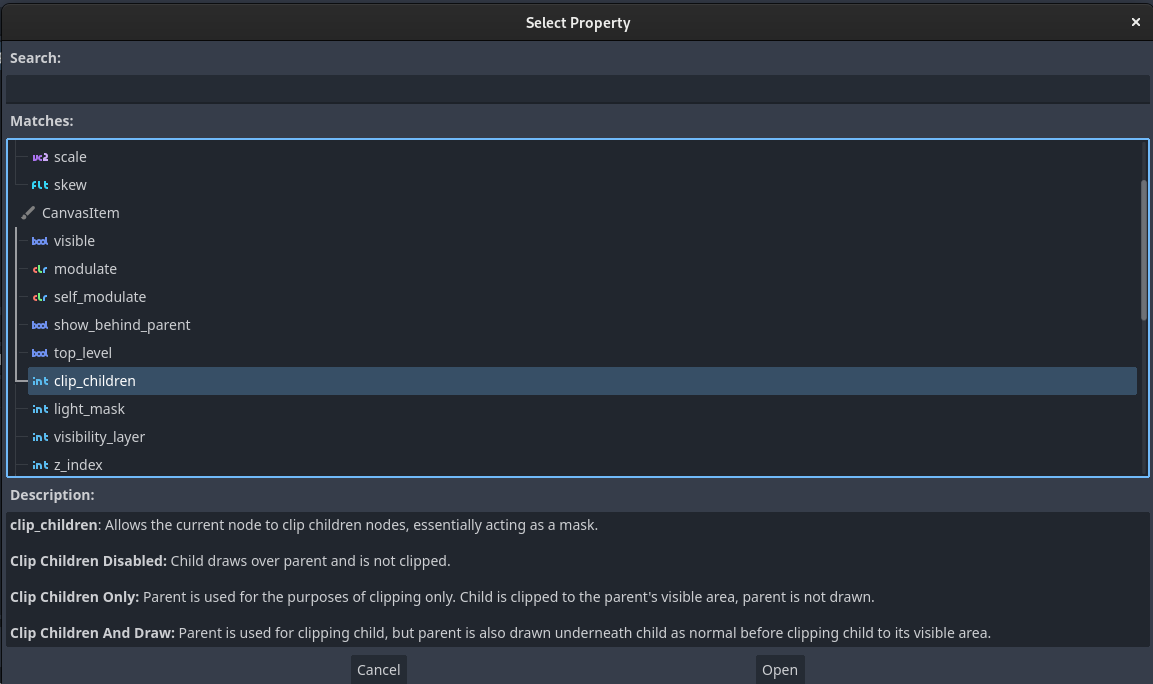Click the vec2 type icon beside scale
Screen dimensions: 1153x684
pos(40,157)
